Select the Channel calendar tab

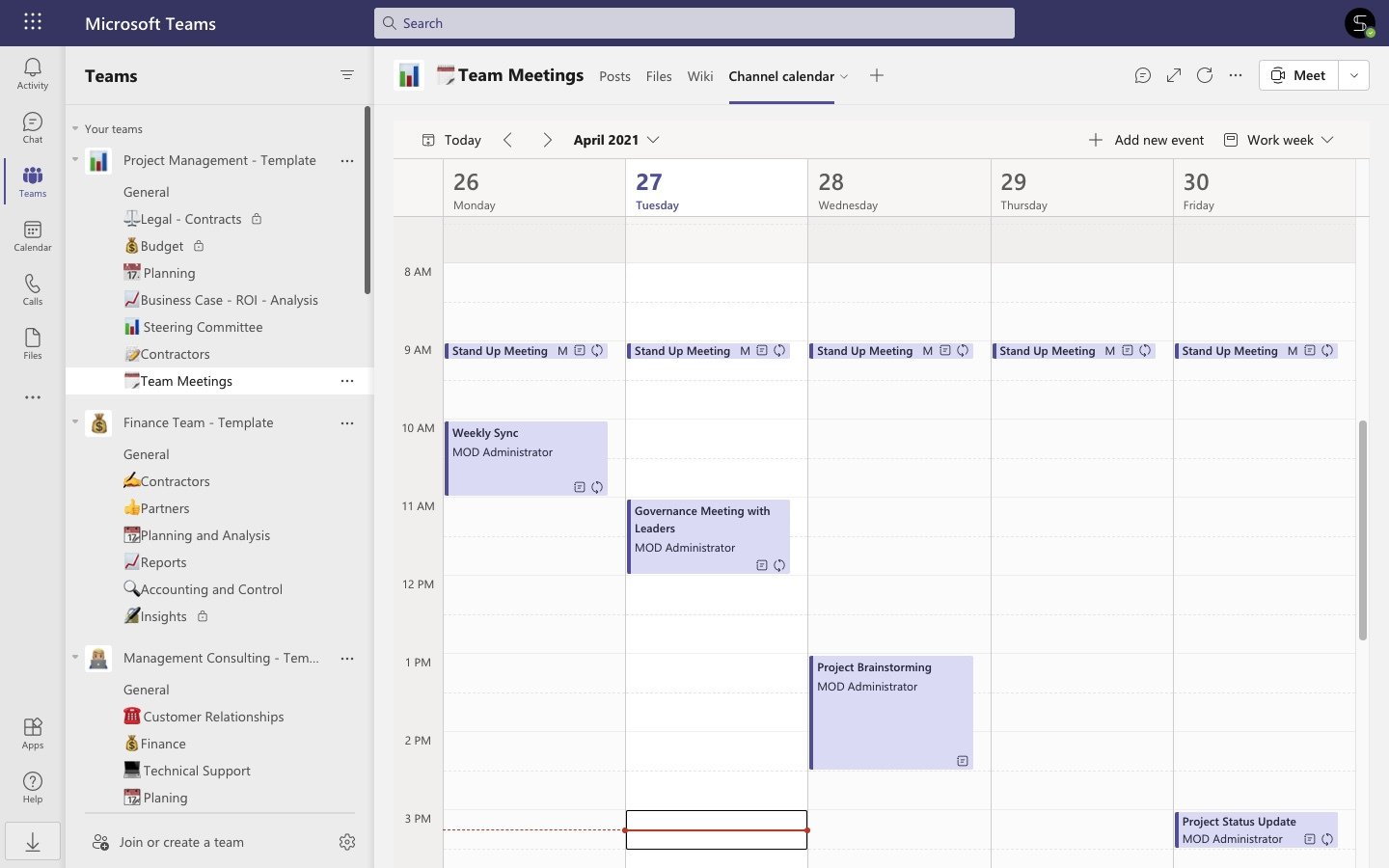(x=781, y=76)
